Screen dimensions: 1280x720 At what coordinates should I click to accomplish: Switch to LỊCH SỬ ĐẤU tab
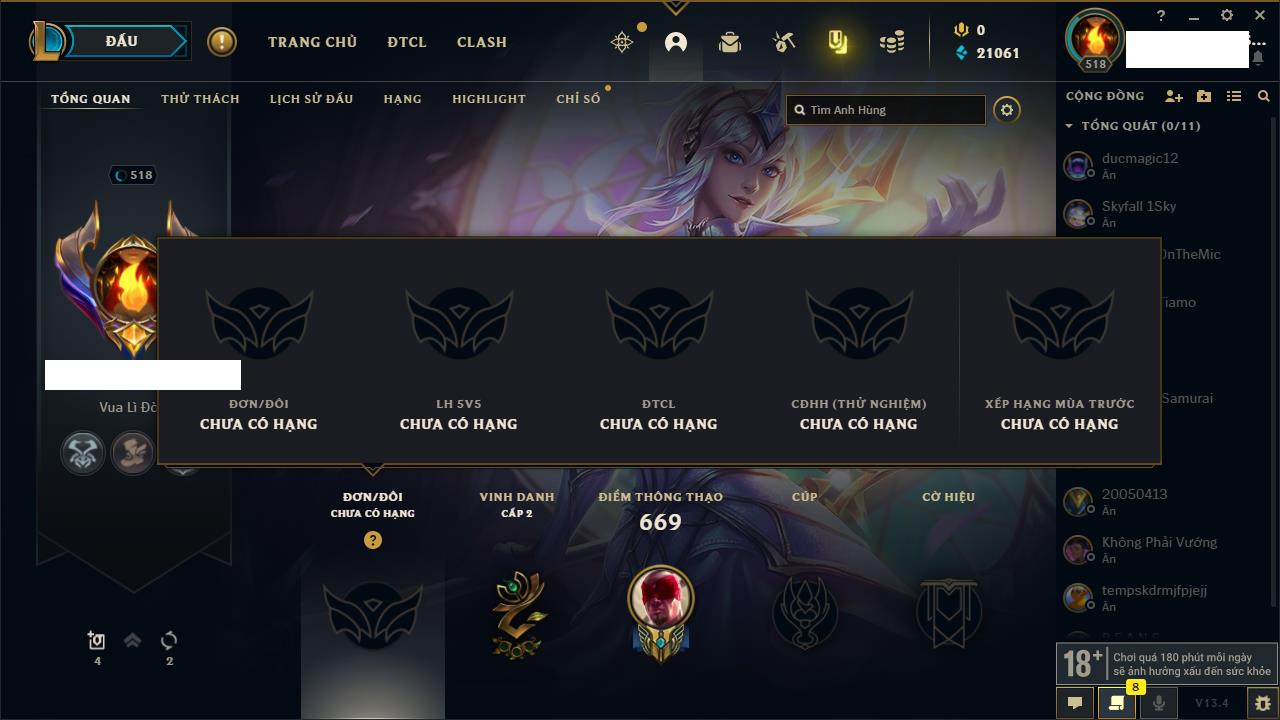tap(312, 99)
